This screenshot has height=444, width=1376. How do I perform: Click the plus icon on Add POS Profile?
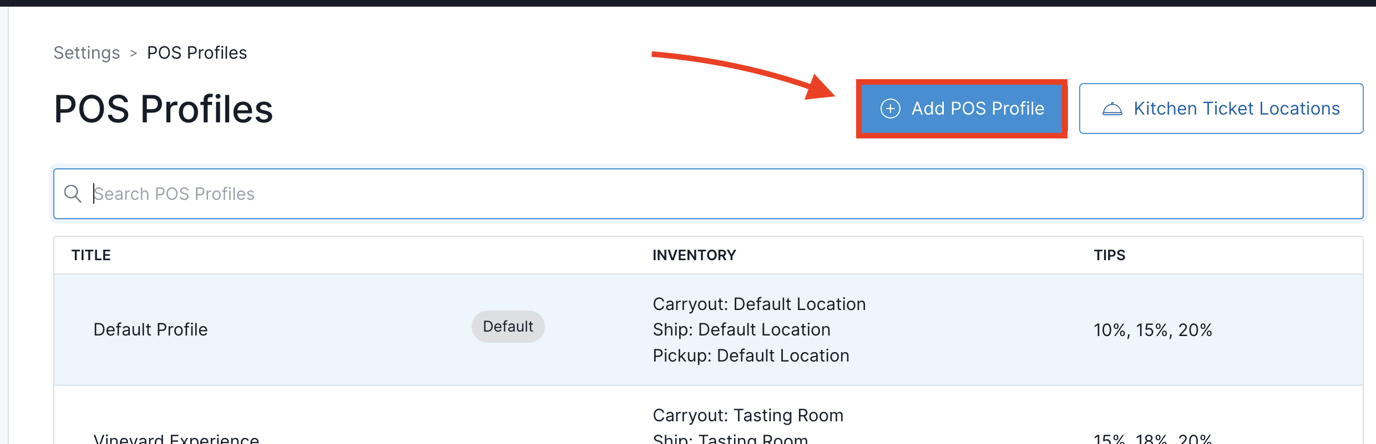890,109
